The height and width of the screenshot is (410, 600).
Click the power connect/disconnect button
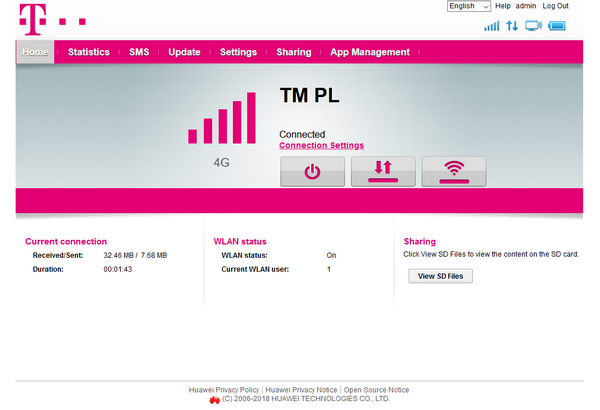[x=312, y=171]
